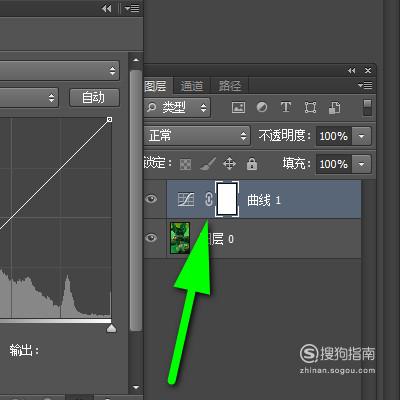The height and width of the screenshot is (400, 400).
Task: Select the 曲线 1 layer name
Action: point(264,200)
